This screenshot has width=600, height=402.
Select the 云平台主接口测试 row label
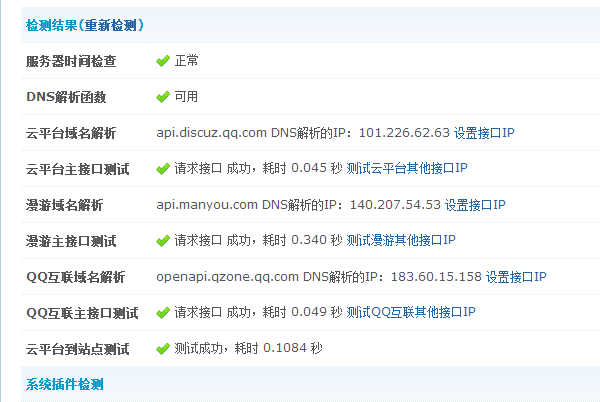78,169
